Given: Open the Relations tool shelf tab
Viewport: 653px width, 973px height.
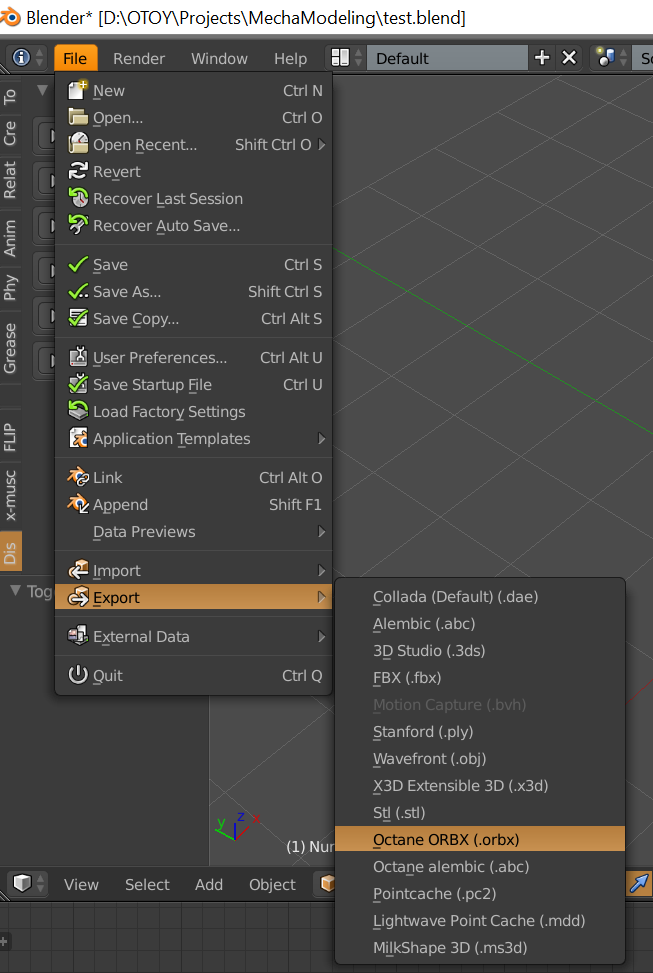Looking at the screenshot, I should click(x=10, y=180).
